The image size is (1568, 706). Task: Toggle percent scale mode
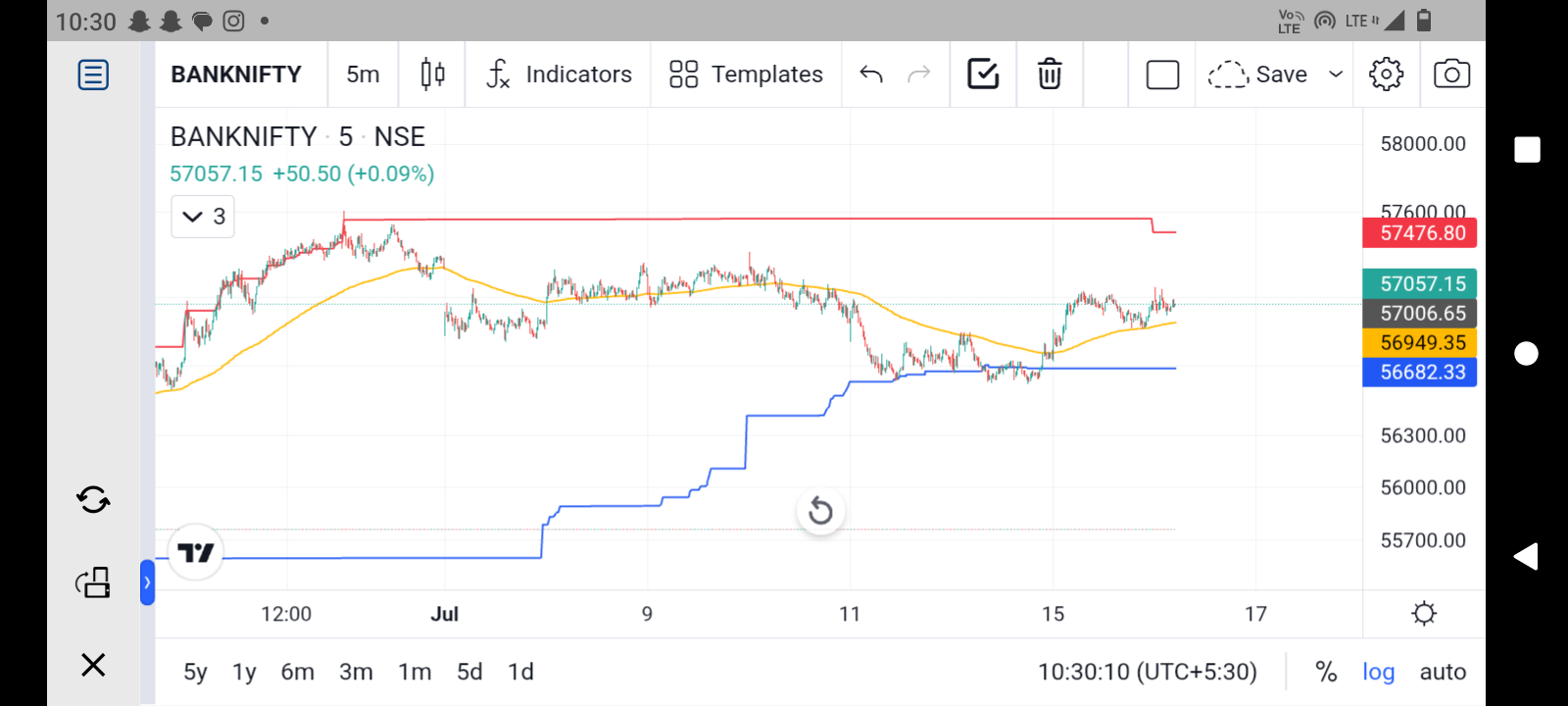point(1326,672)
